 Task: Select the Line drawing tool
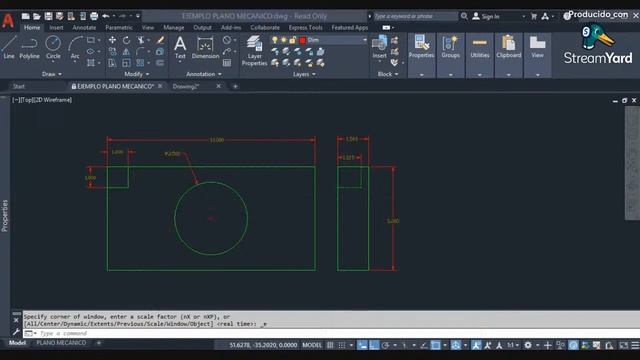coord(9,47)
